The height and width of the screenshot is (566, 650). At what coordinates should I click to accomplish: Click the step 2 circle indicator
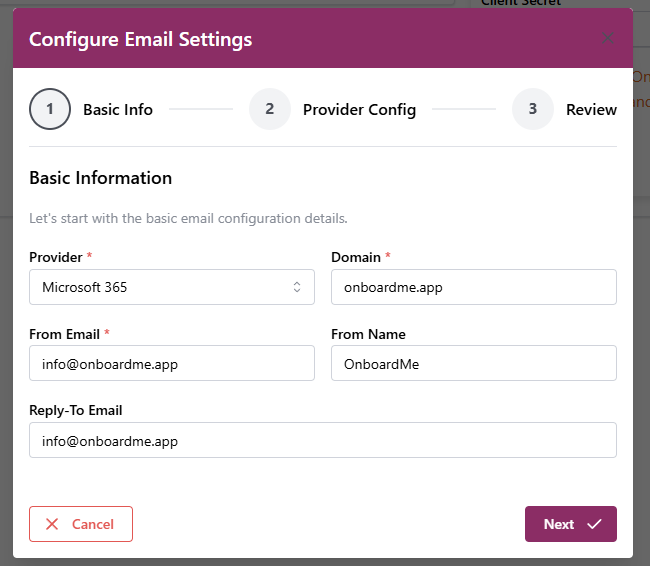[x=270, y=110]
